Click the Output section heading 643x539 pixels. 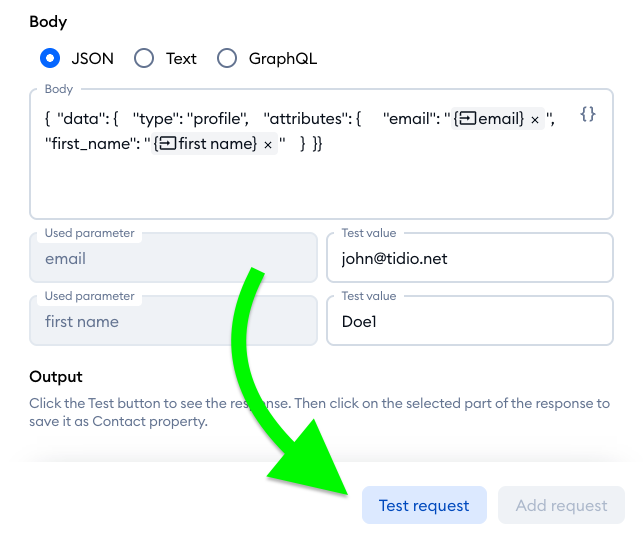56,377
